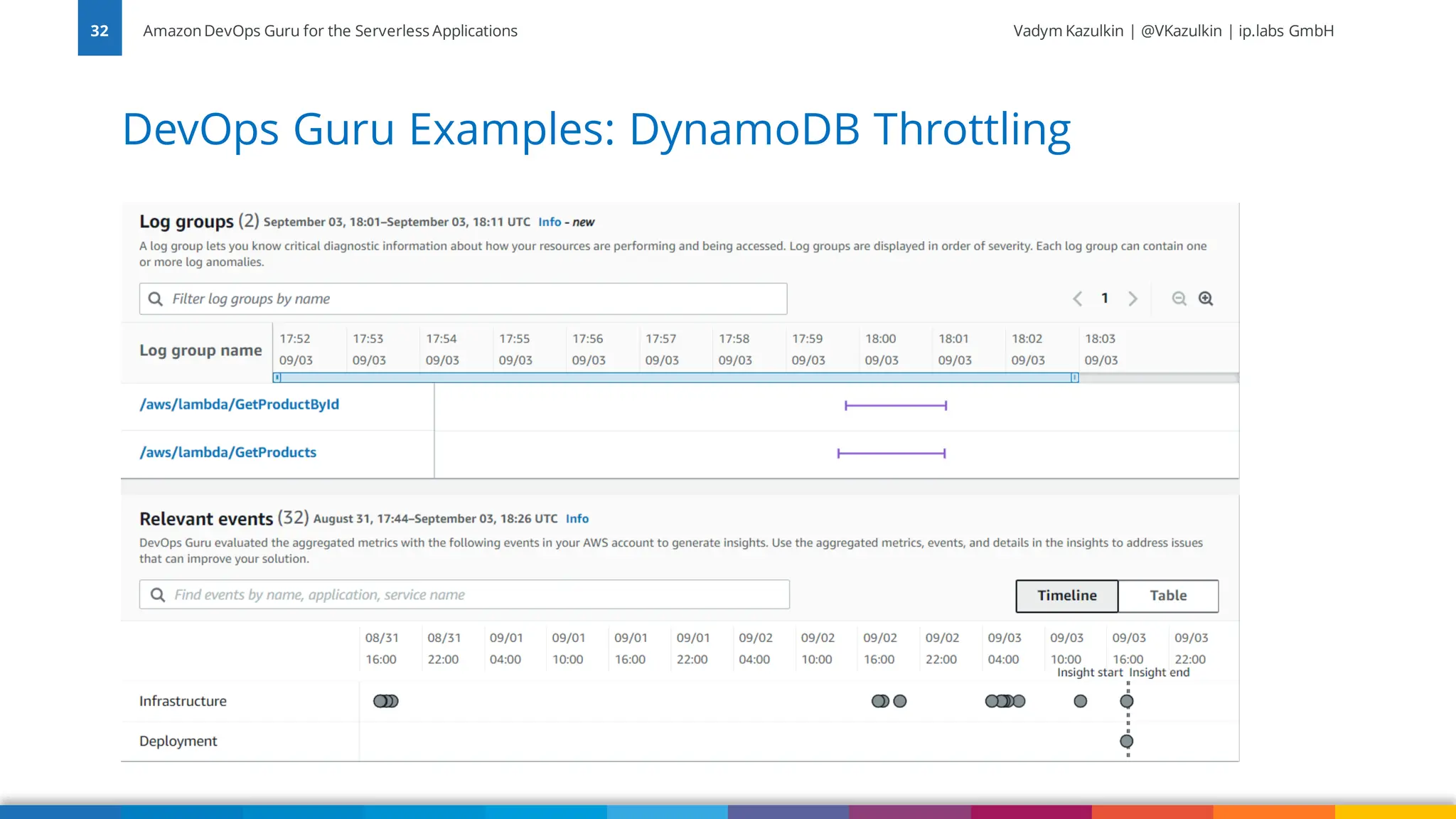Go to next log groups page
Viewport: 1456px width, 819px height.
(x=1133, y=299)
